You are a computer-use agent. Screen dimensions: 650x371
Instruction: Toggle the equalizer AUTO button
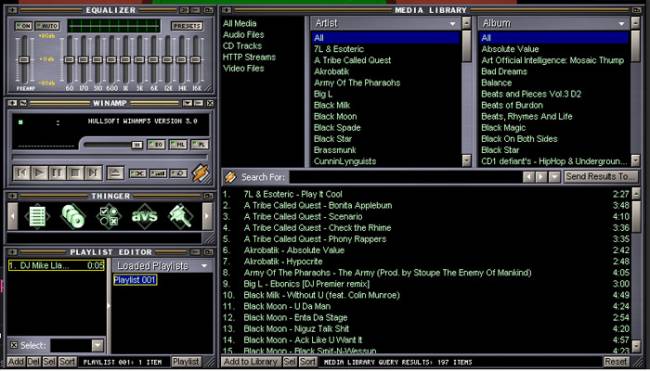click(x=47, y=26)
